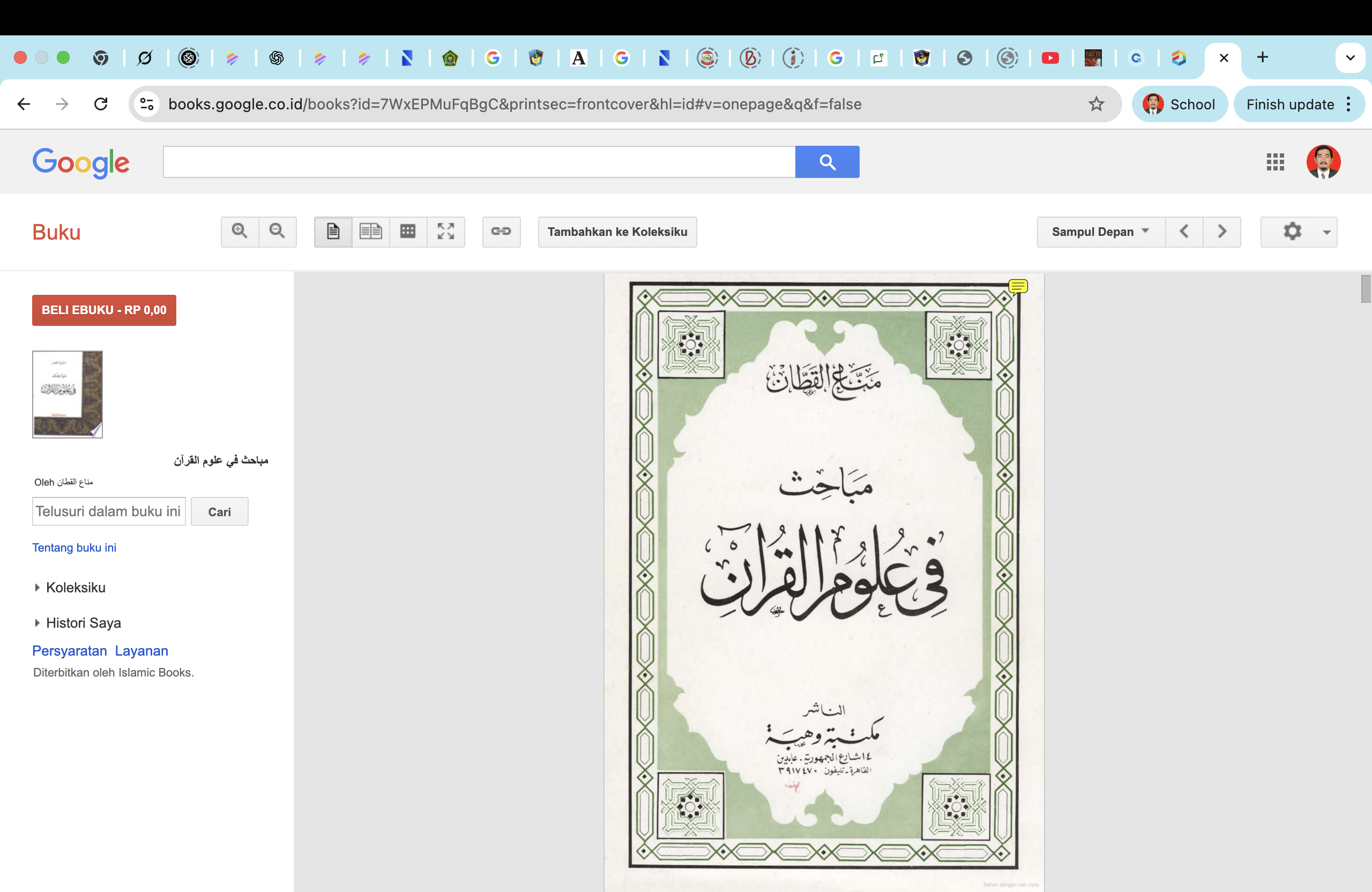Open Google apps grid
This screenshot has height=892, width=1372.
1276,162
